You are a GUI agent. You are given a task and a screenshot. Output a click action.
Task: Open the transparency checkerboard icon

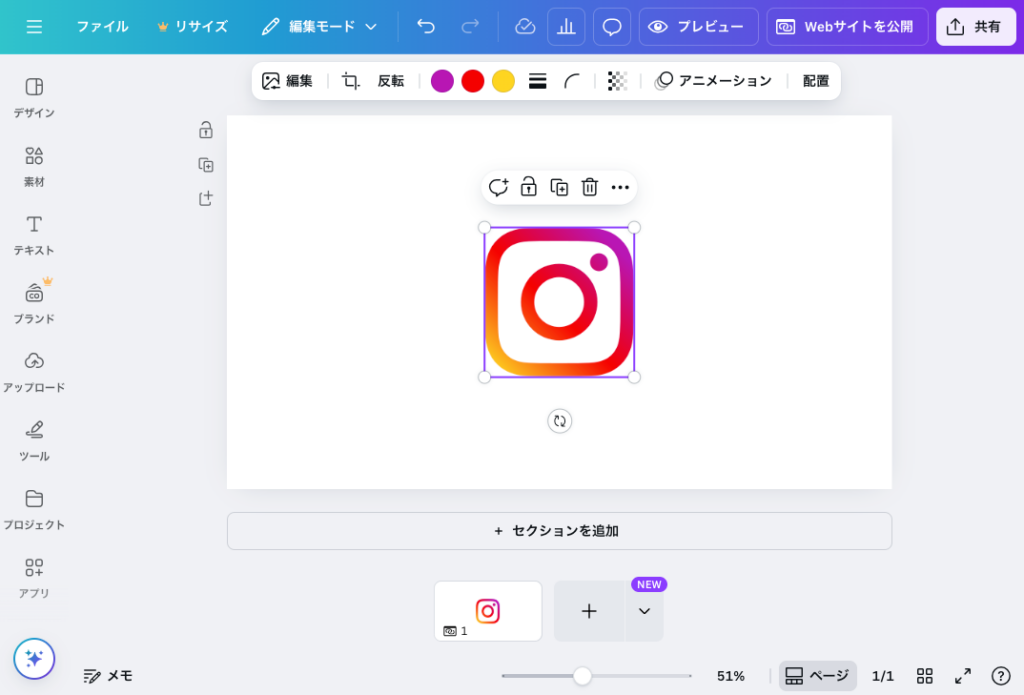pyautogui.click(x=617, y=81)
